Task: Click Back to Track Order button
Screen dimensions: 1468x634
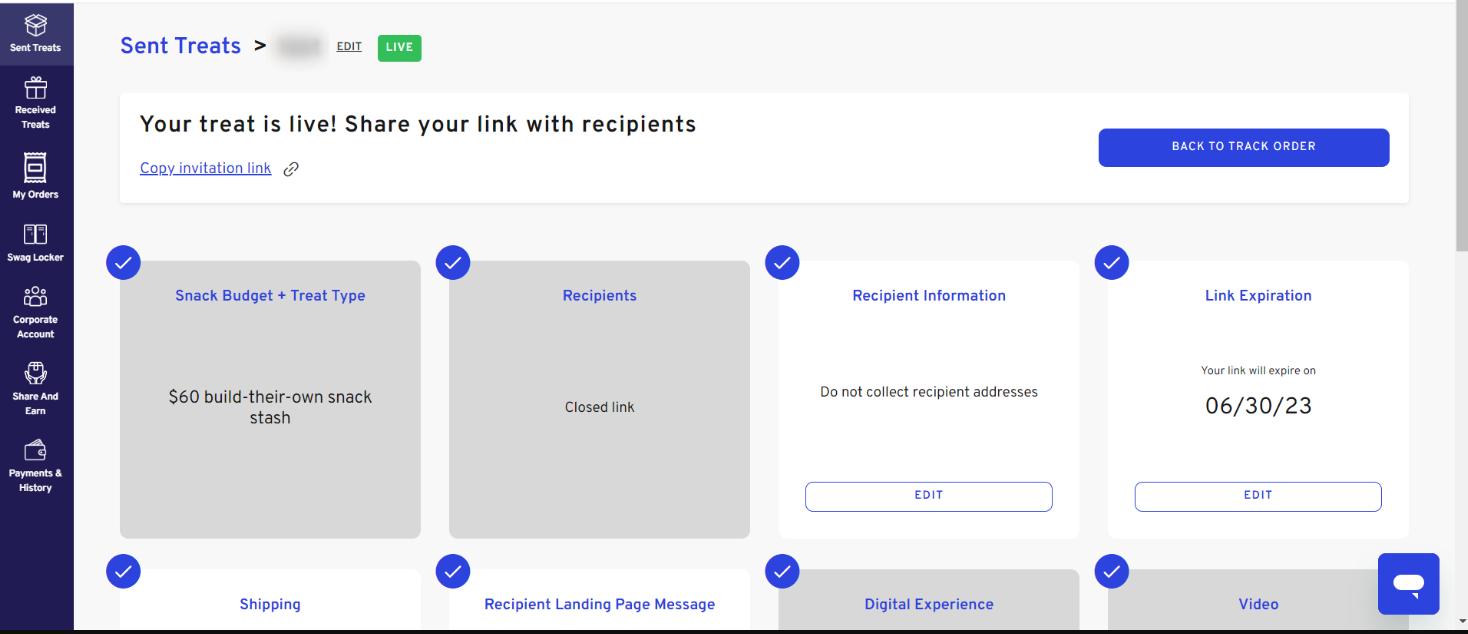Action: coord(1244,147)
